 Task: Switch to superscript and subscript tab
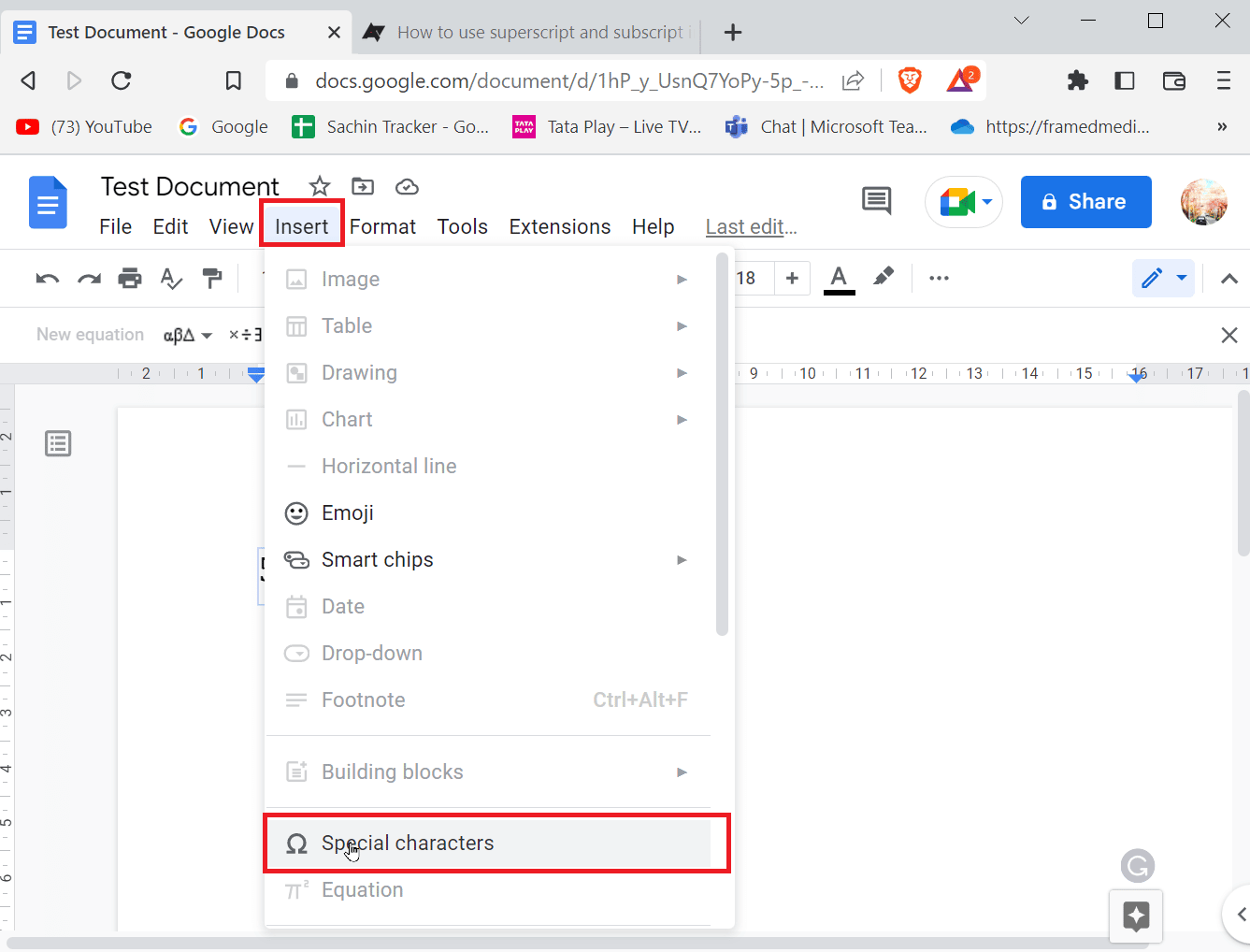click(x=526, y=32)
